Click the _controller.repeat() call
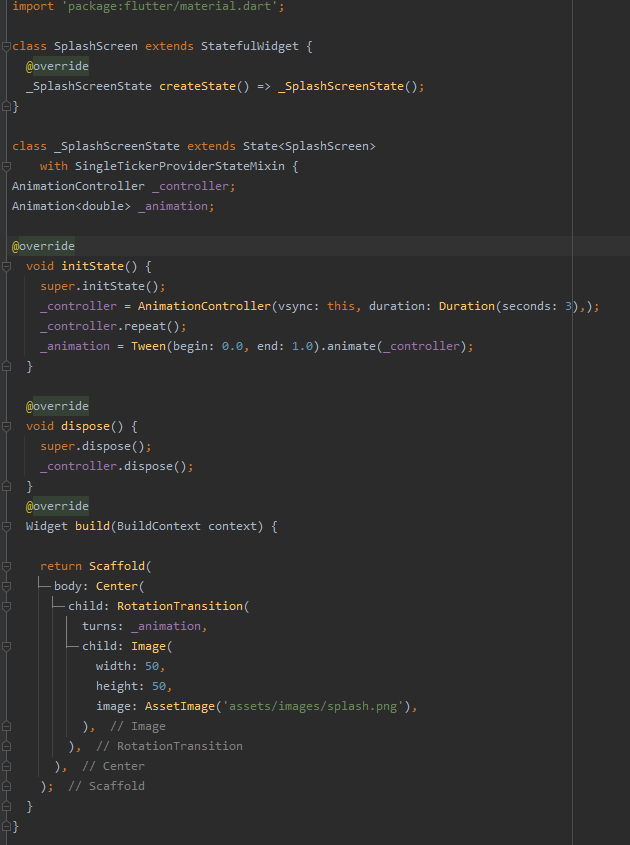 click(113, 327)
